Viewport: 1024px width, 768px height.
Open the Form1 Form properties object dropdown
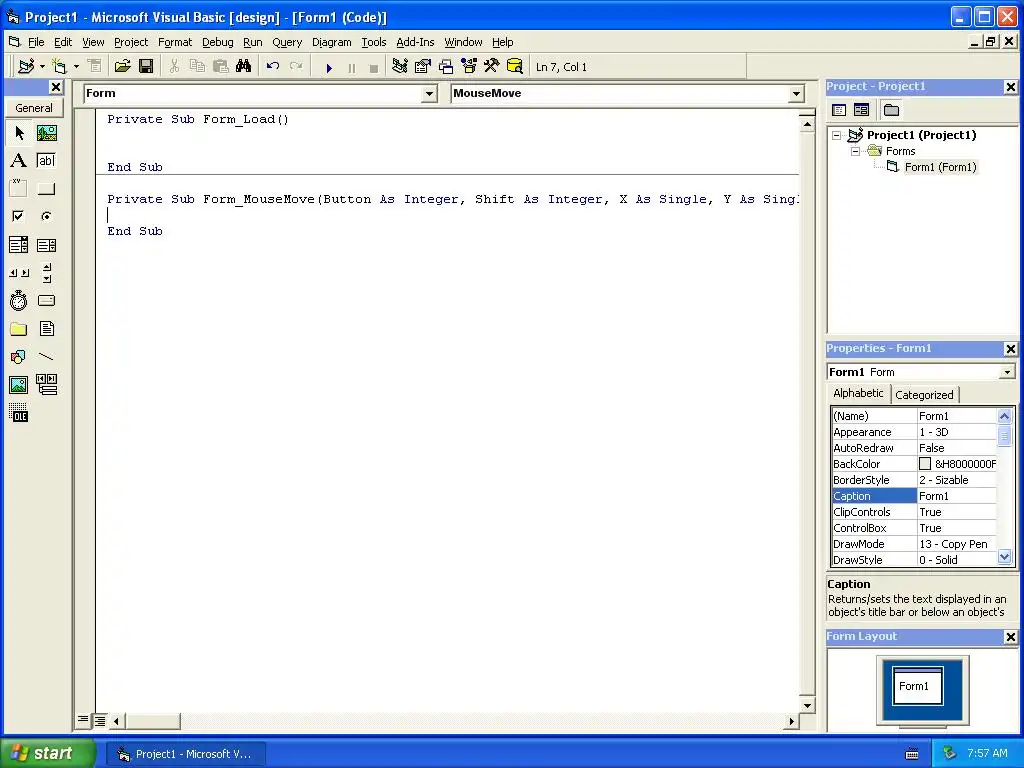(1007, 372)
